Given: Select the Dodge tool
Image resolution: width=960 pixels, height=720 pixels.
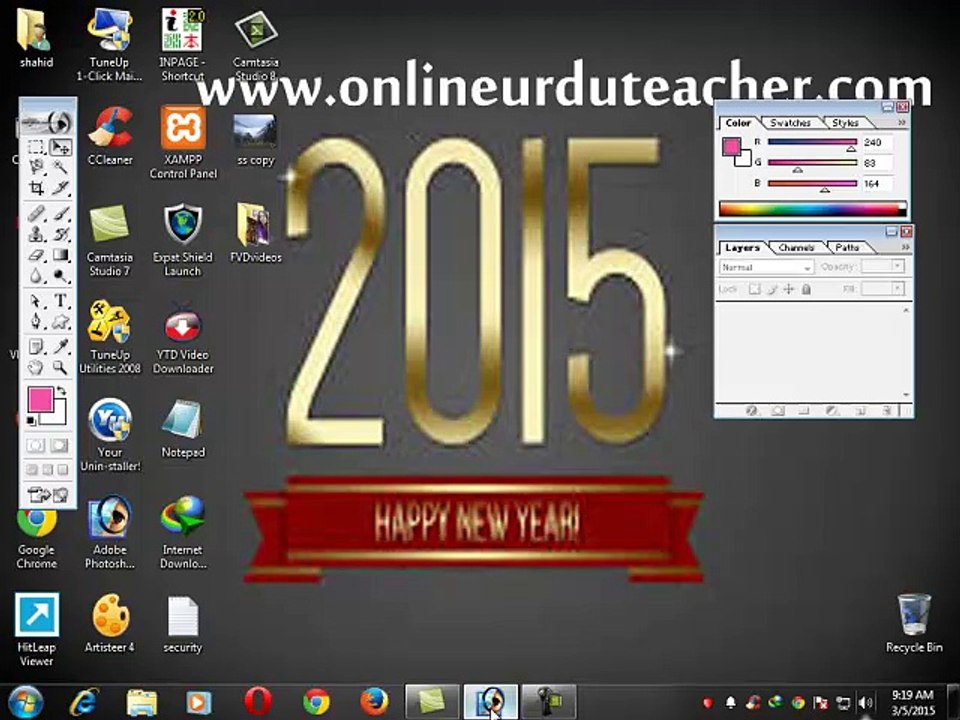Looking at the screenshot, I should point(61,276).
